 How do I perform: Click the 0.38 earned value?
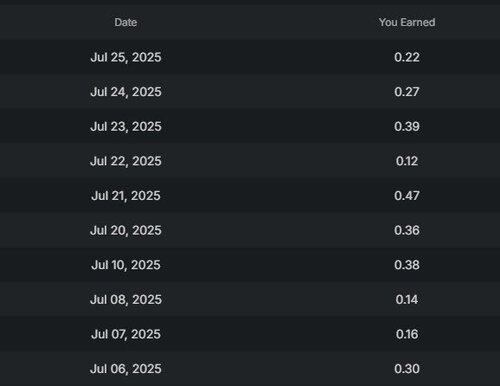coord(407,265)
